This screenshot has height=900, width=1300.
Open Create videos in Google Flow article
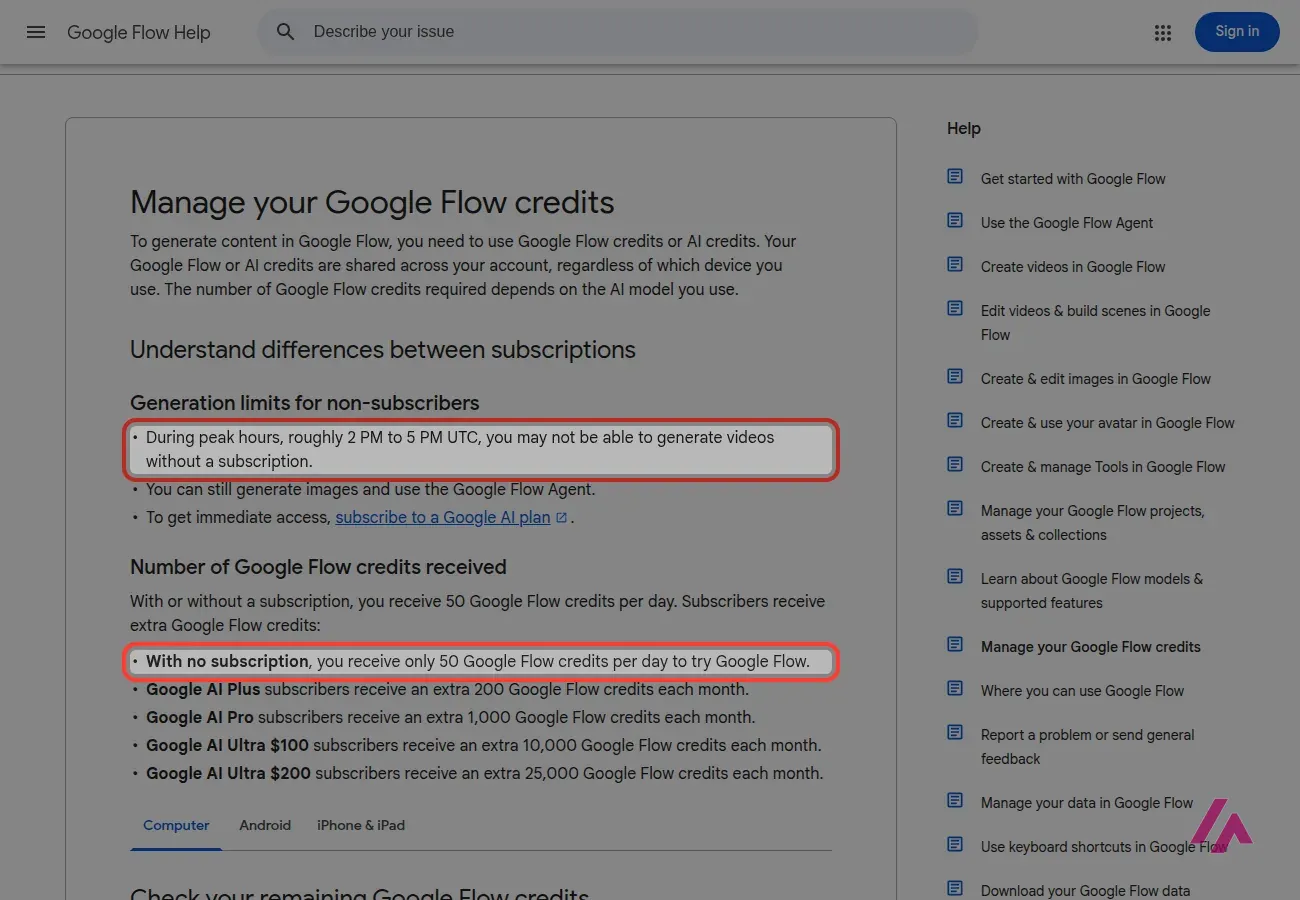1073,267
